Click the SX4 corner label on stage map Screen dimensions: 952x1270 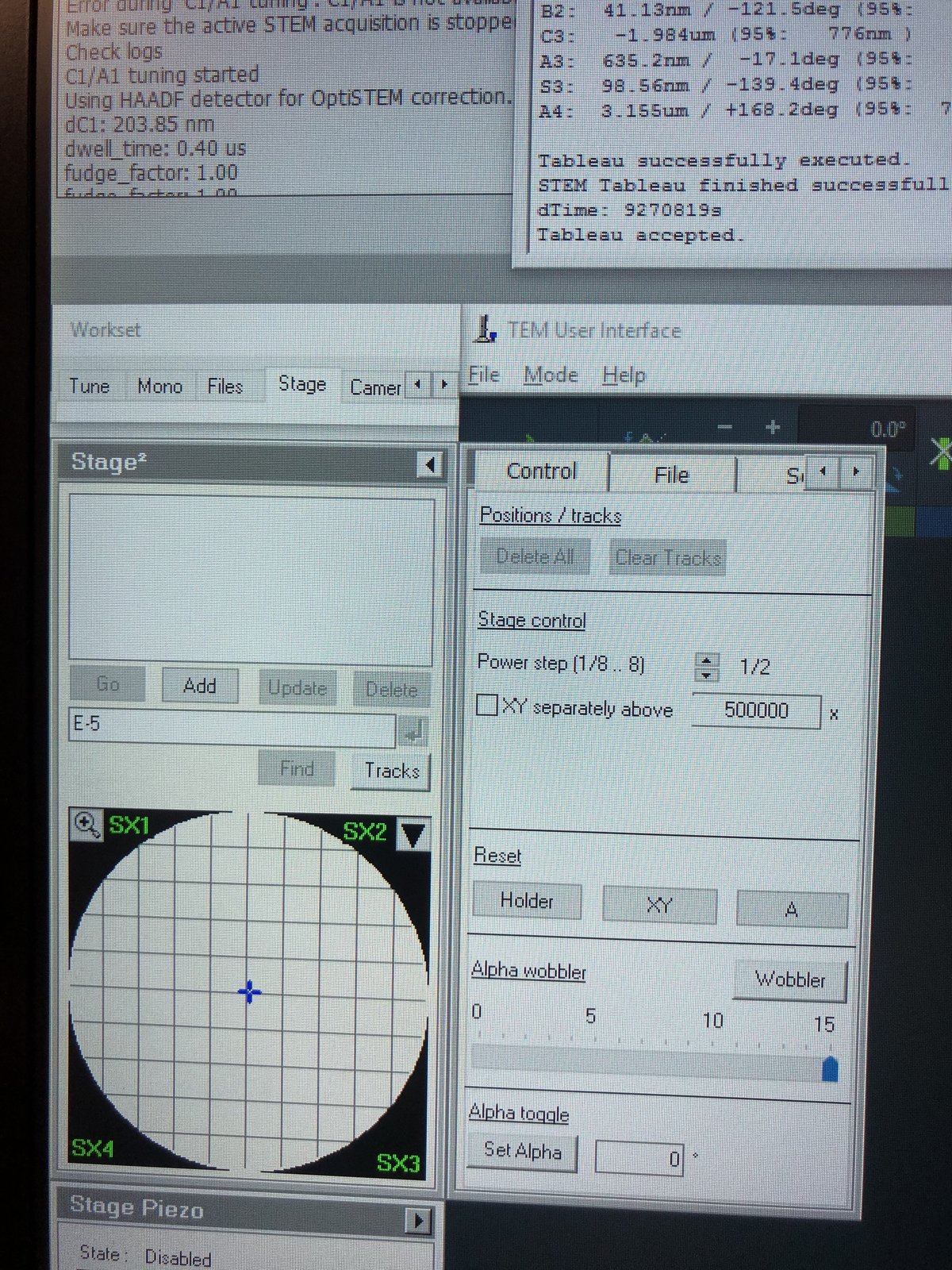click(x=93, y=1149)
